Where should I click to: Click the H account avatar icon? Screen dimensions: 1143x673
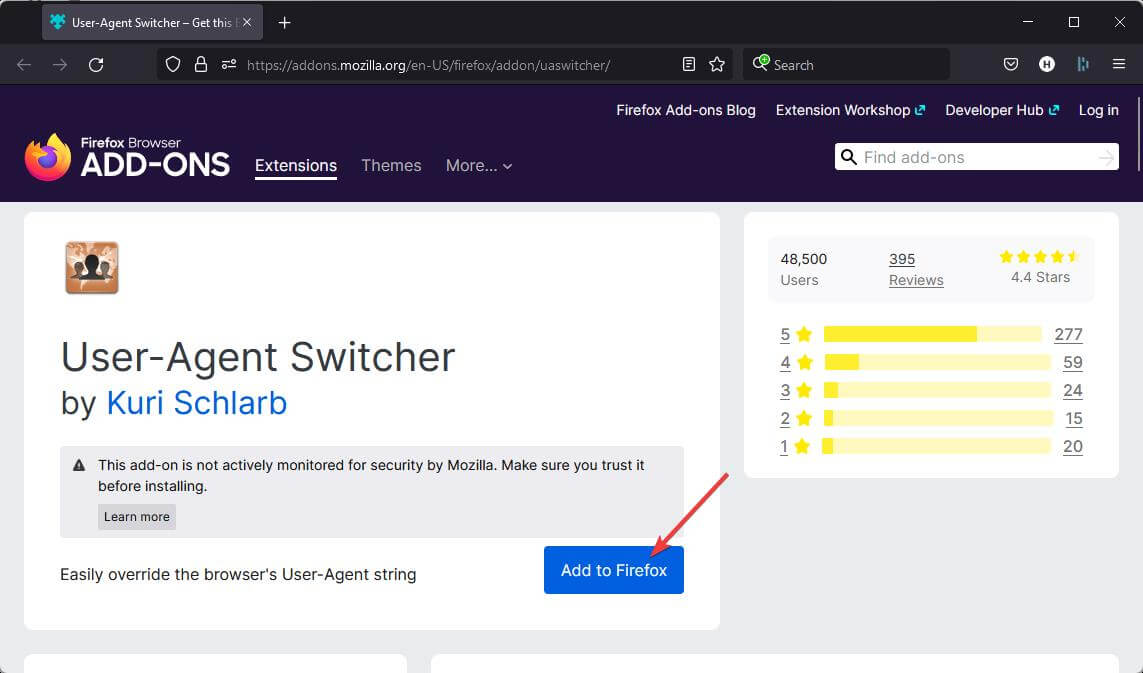[x=1047, y=65]
